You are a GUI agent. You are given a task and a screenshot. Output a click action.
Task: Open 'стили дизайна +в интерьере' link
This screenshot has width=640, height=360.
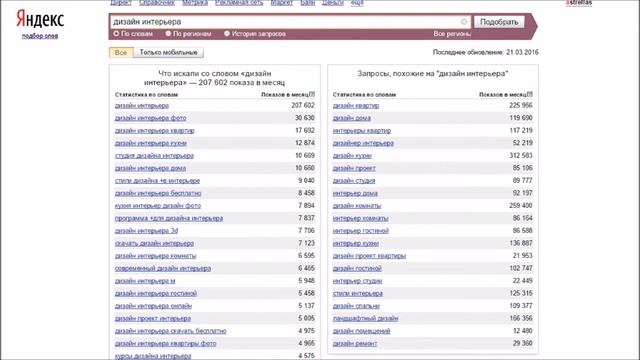click(x=157, y=180)
